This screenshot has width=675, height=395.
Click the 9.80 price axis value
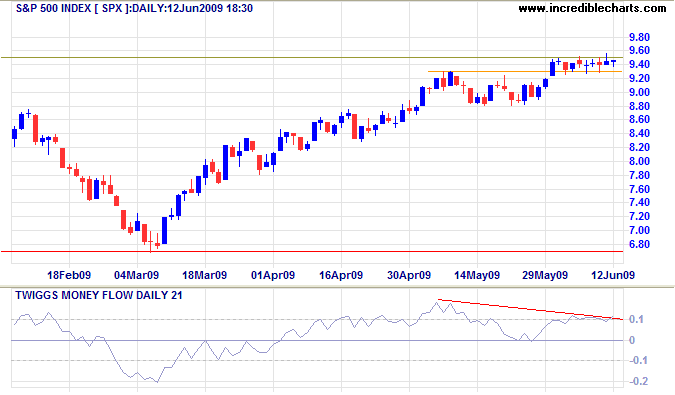[639, 37]
